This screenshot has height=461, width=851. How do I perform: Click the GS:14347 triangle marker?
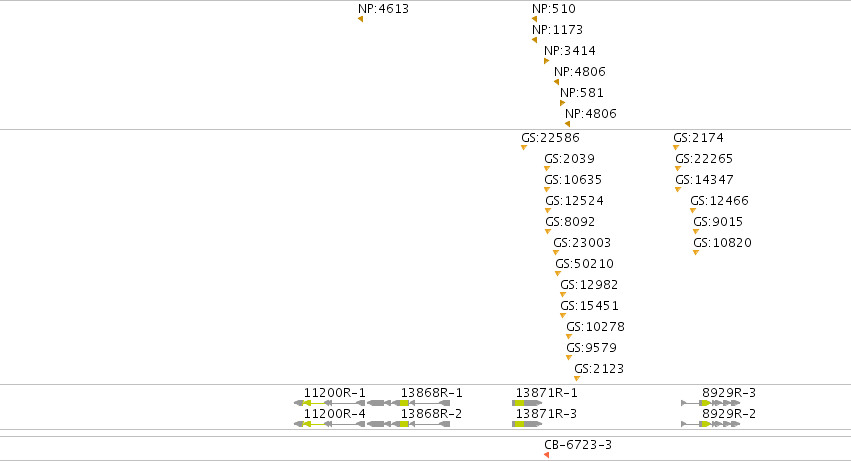pos(677,190)
